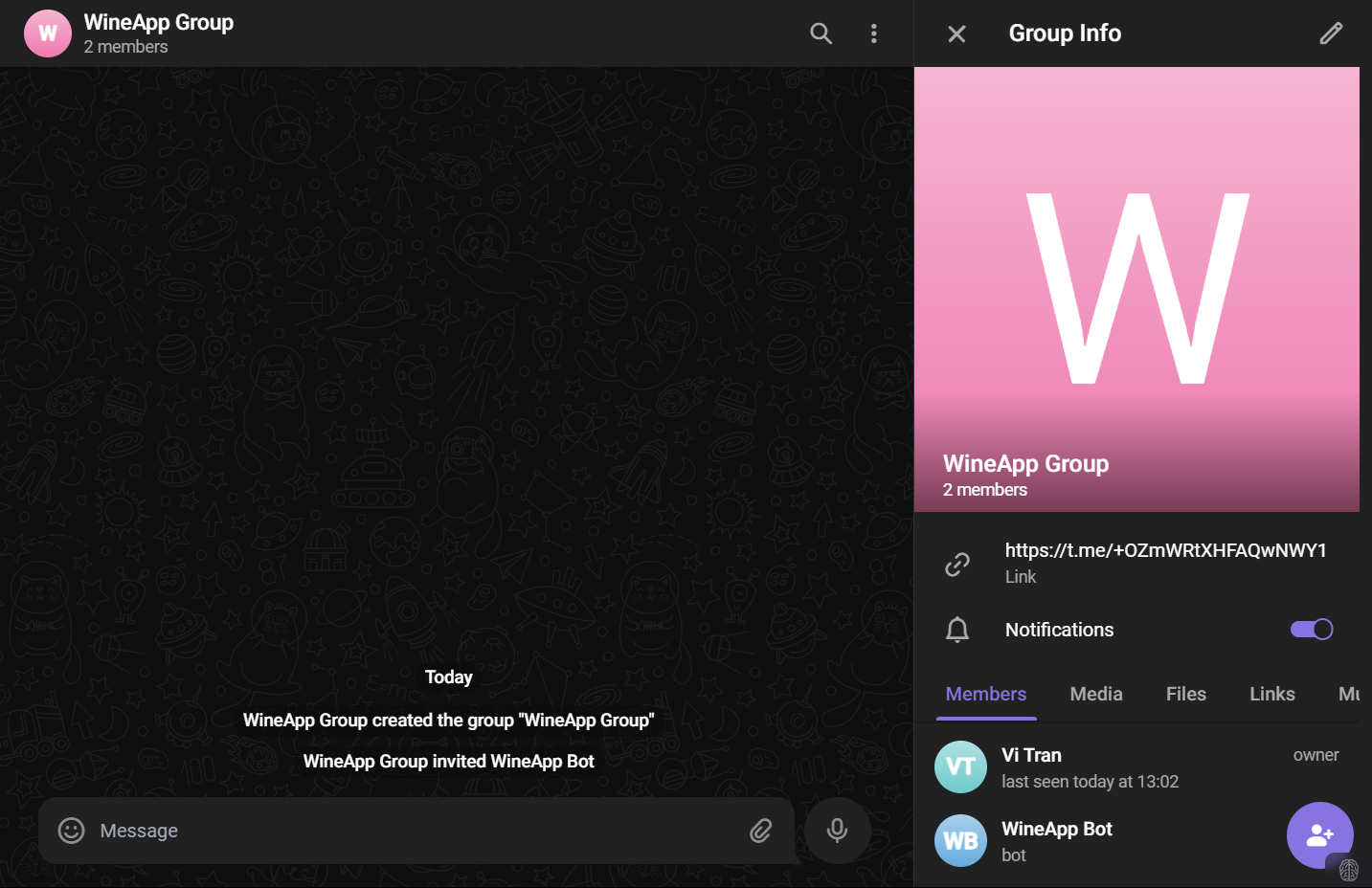
Task: Select the Members tab
Action: click(x=986, y=694)
